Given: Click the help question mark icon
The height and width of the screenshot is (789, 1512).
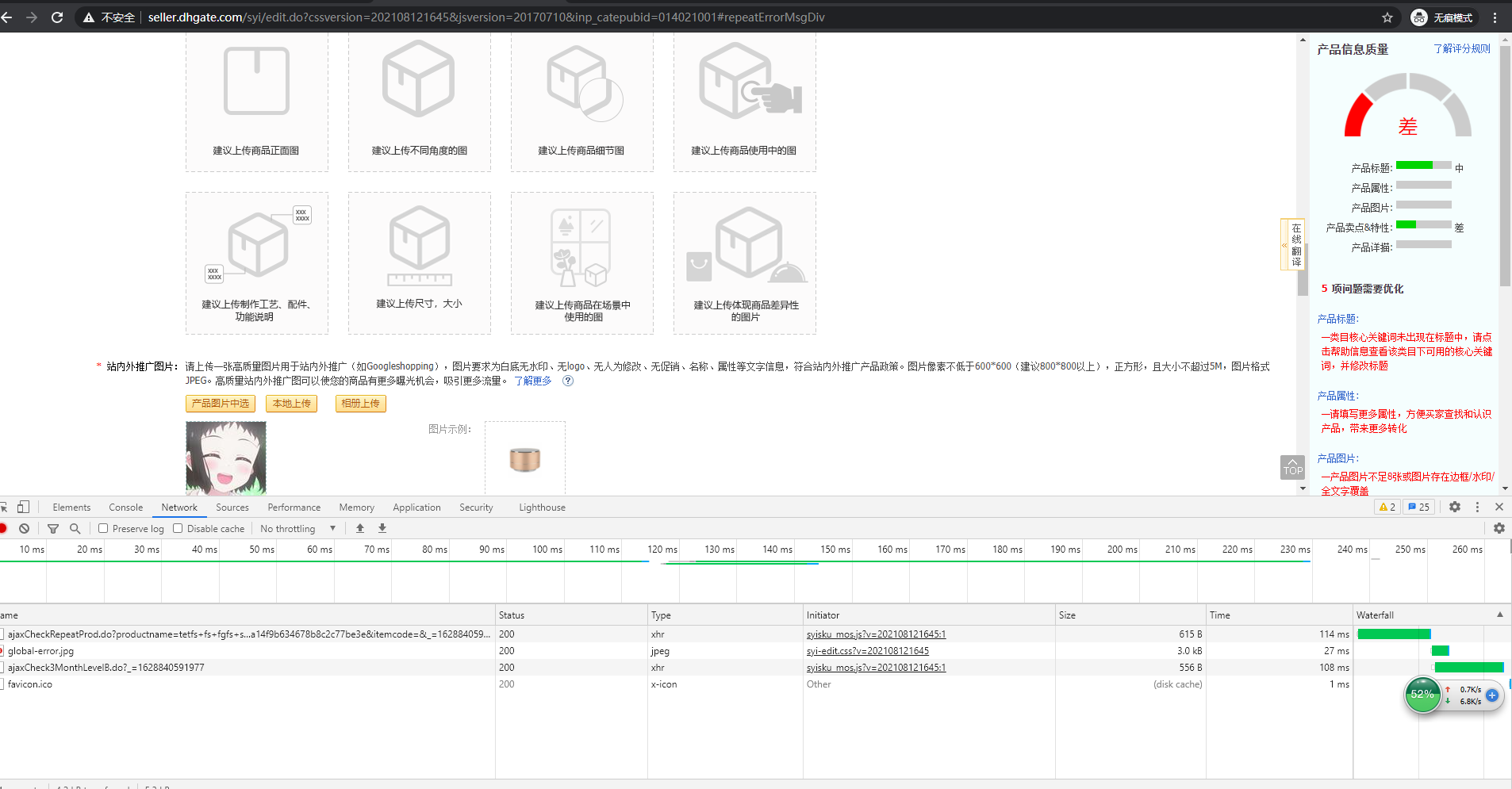Looking at the screenshot, I should point(568,381).
